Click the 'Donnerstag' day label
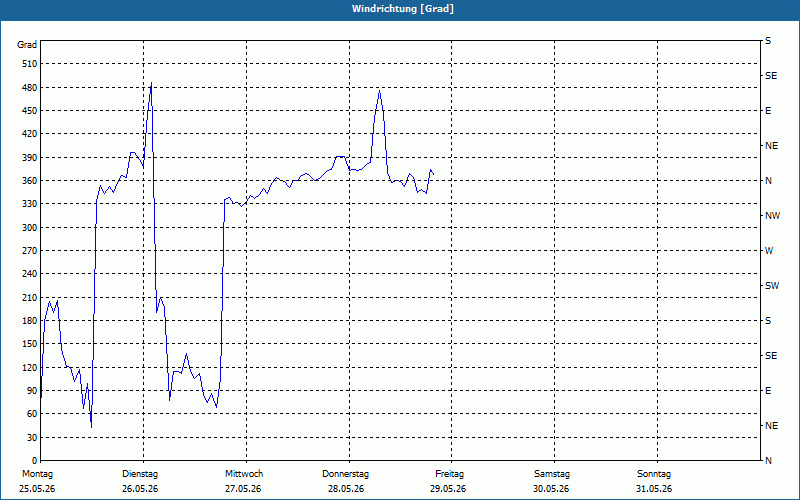 (x=345, y=474)
